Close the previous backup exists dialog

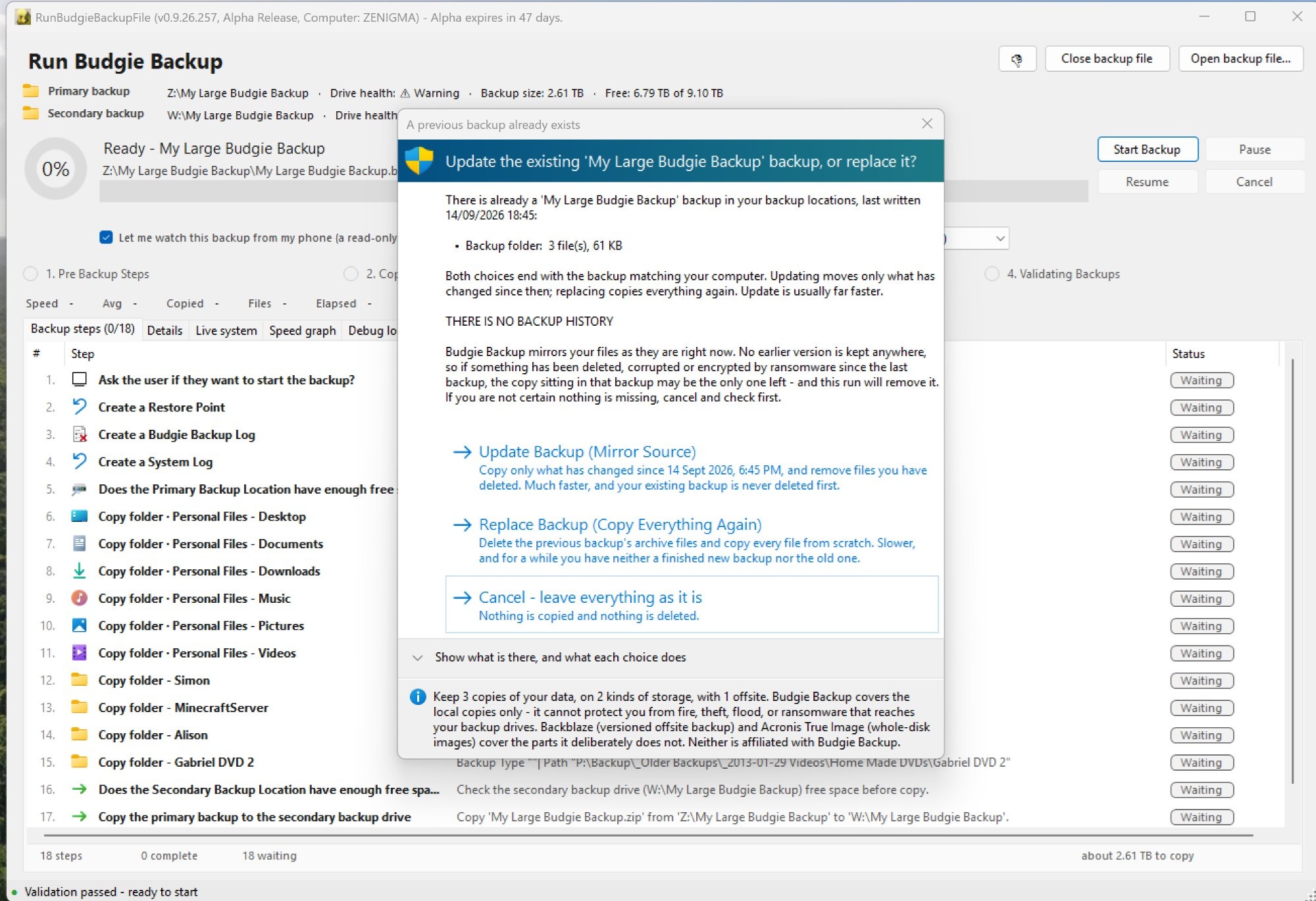[927, 124]
